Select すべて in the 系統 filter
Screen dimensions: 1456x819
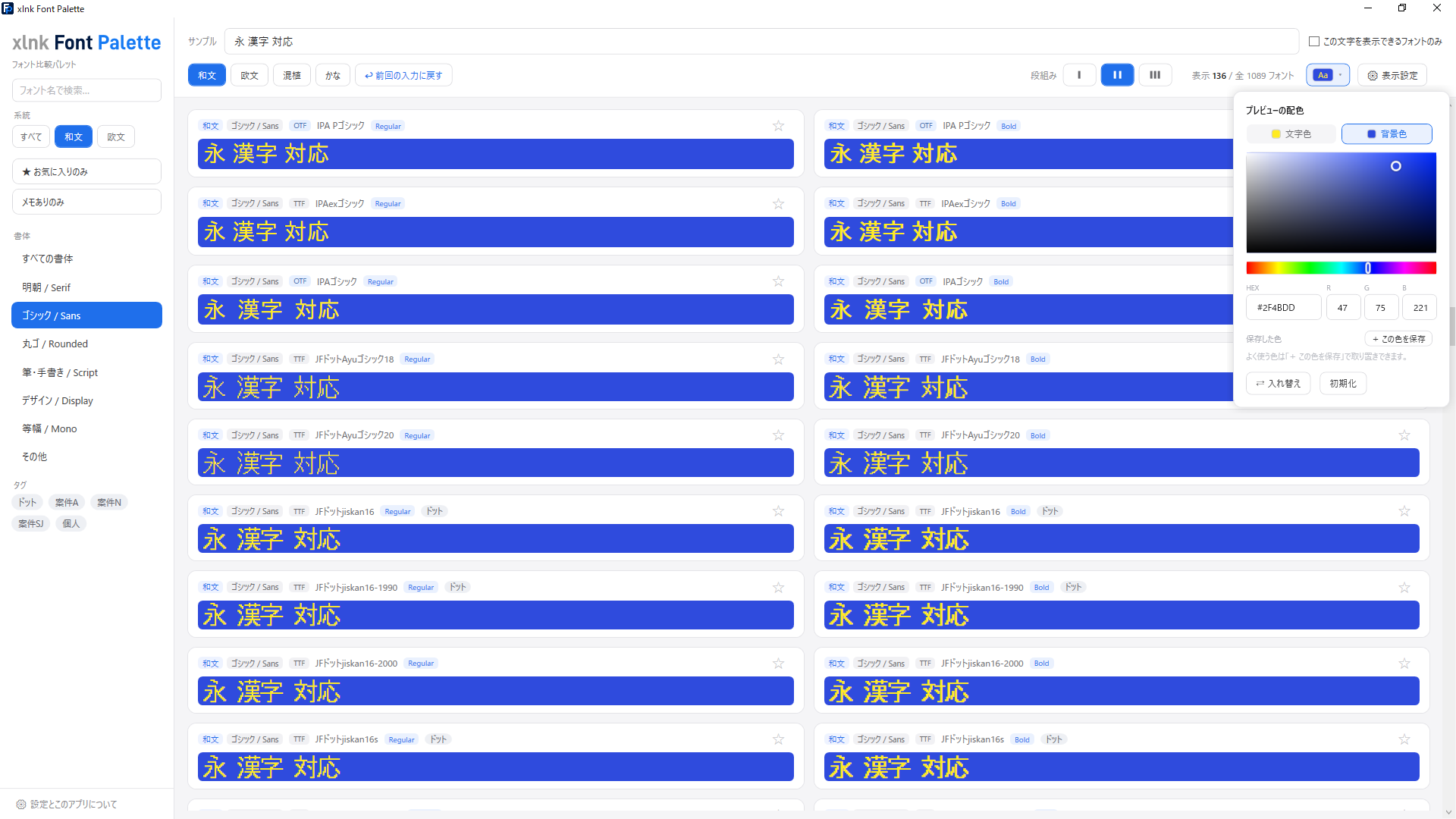click(x=31, y=137)
